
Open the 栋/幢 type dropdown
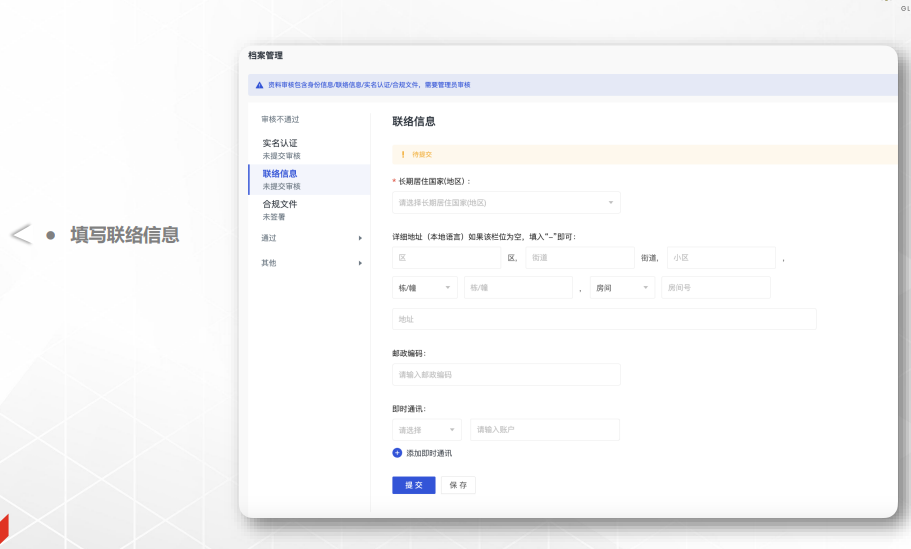pyautogui.click(x=425, y=288)
